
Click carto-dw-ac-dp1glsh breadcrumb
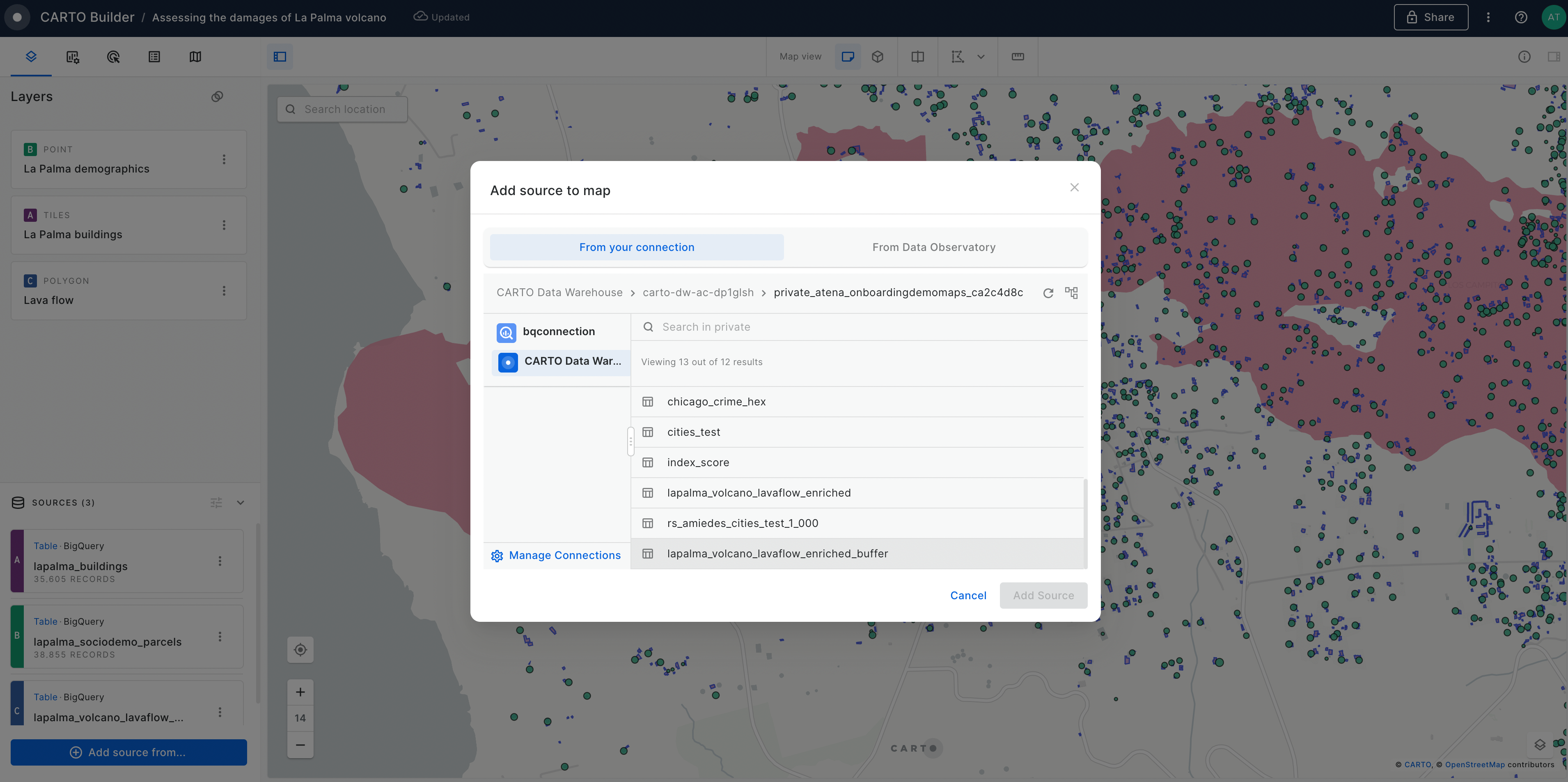coord(698,292)
